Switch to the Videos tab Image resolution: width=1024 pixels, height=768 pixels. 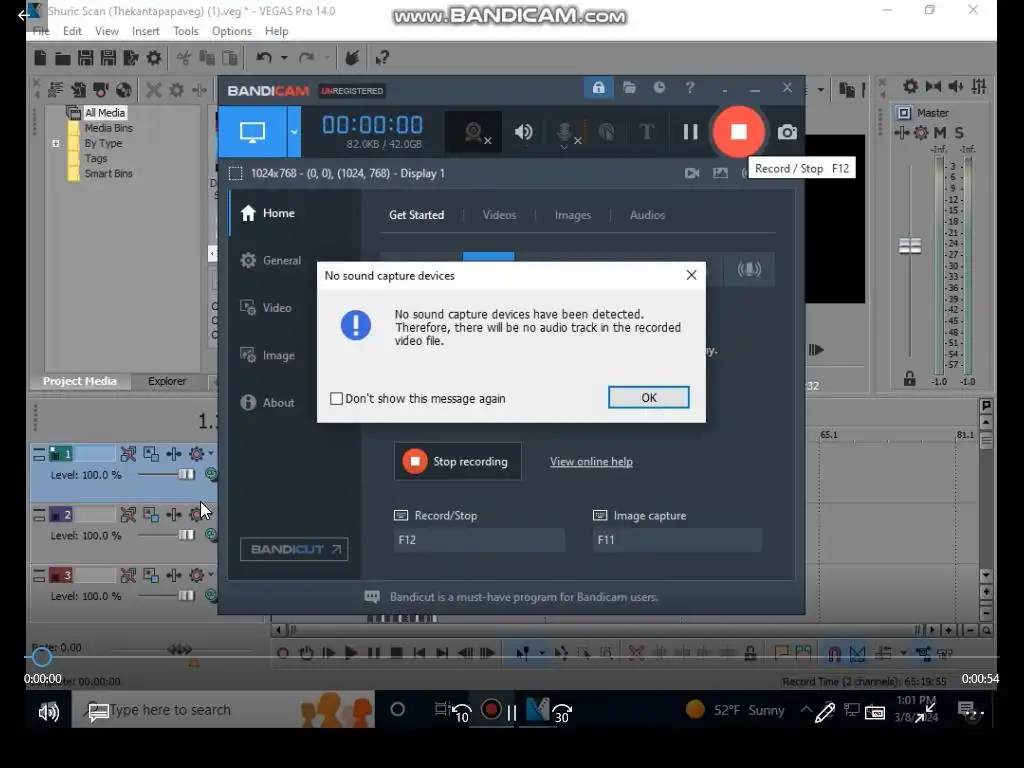coord(499,215)
